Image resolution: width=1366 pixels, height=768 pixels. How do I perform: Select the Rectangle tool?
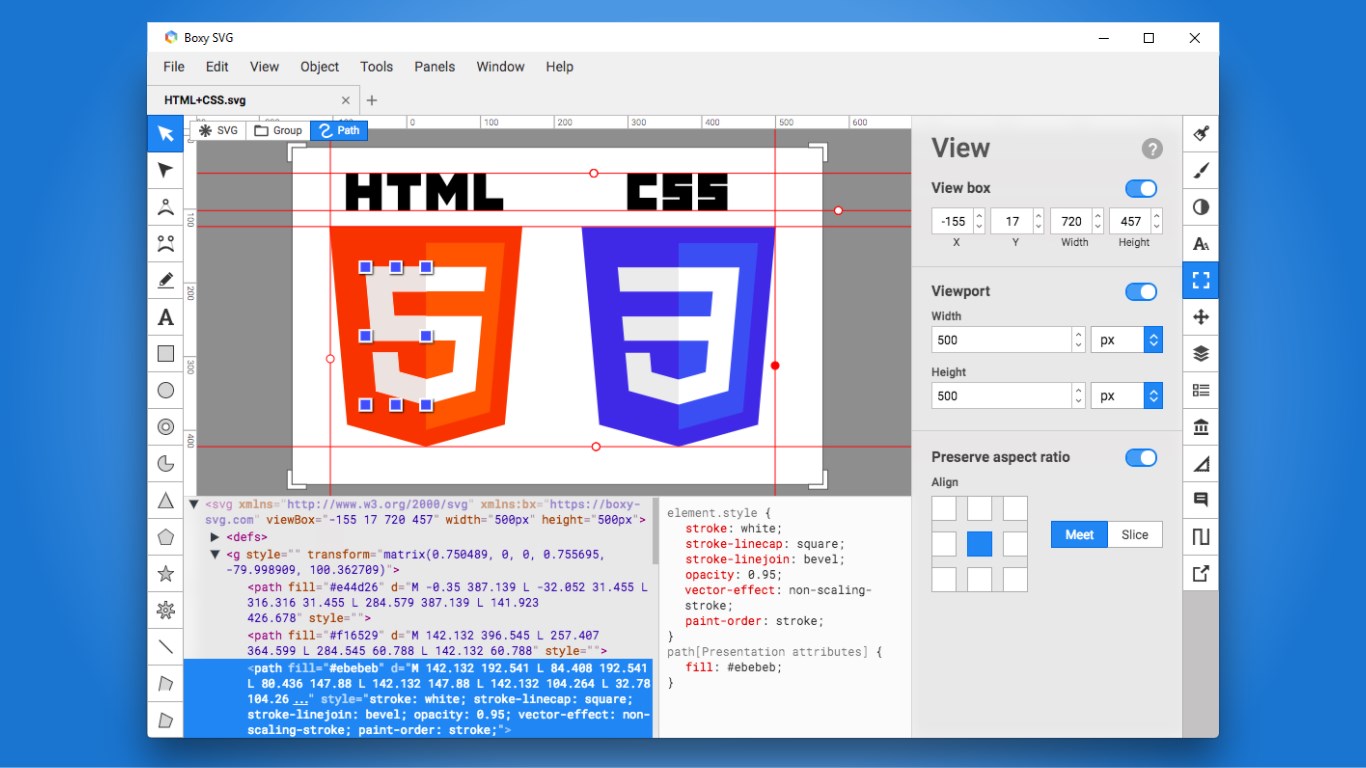pyautogui.click(x=165, y=353)
